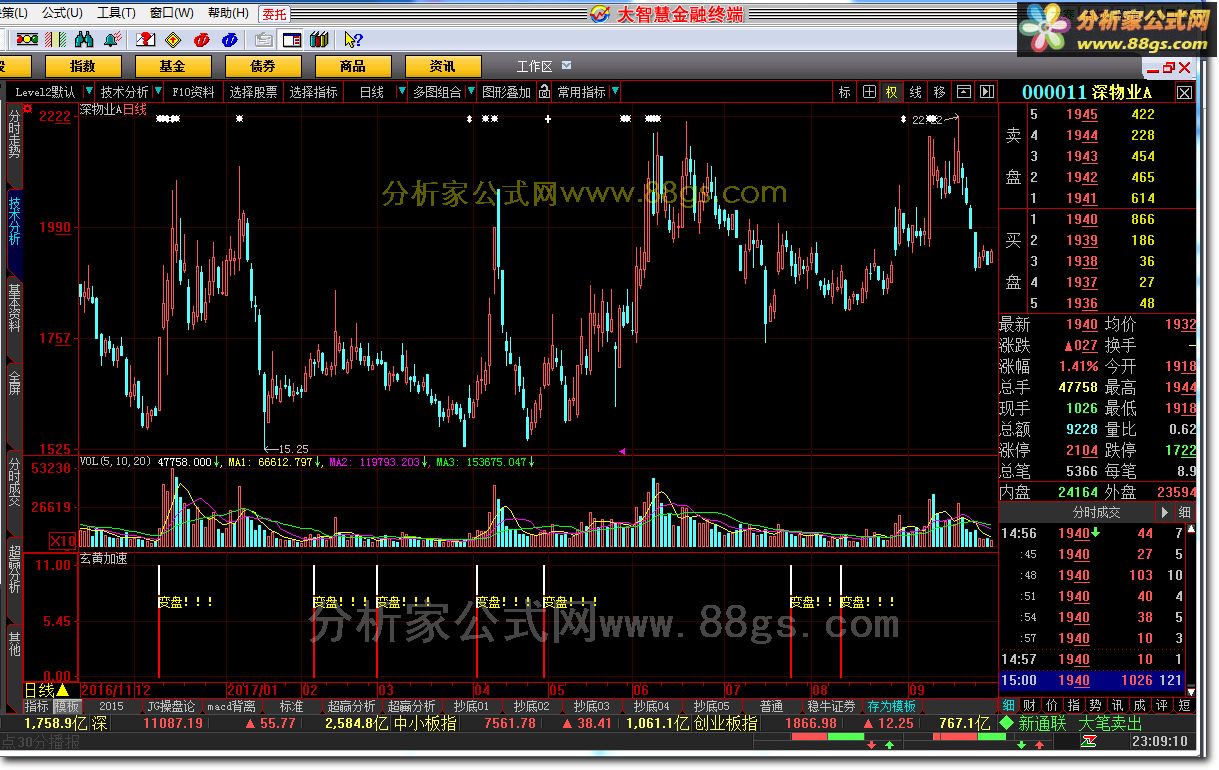Click the window-collapse icon on the chart bar

[x=964, y=92]
